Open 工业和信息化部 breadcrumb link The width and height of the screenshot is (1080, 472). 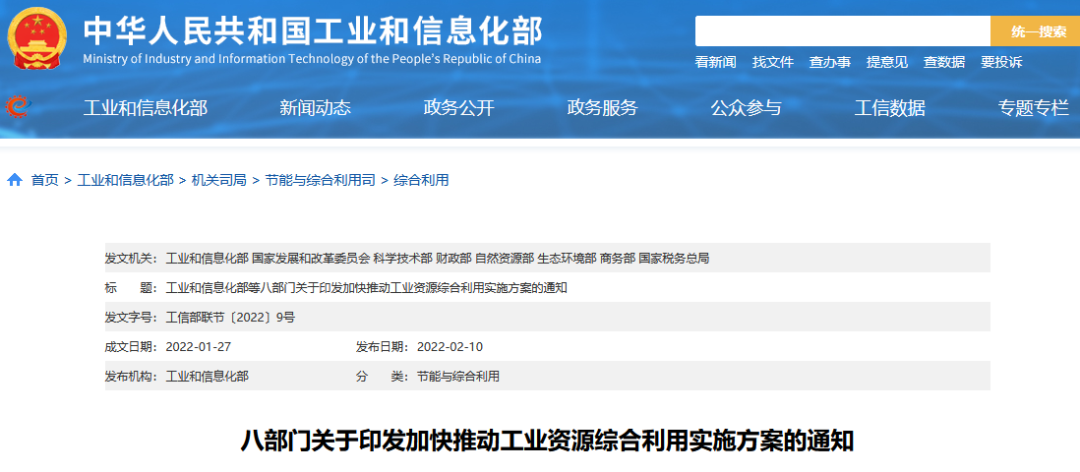[x=125, y=181]
